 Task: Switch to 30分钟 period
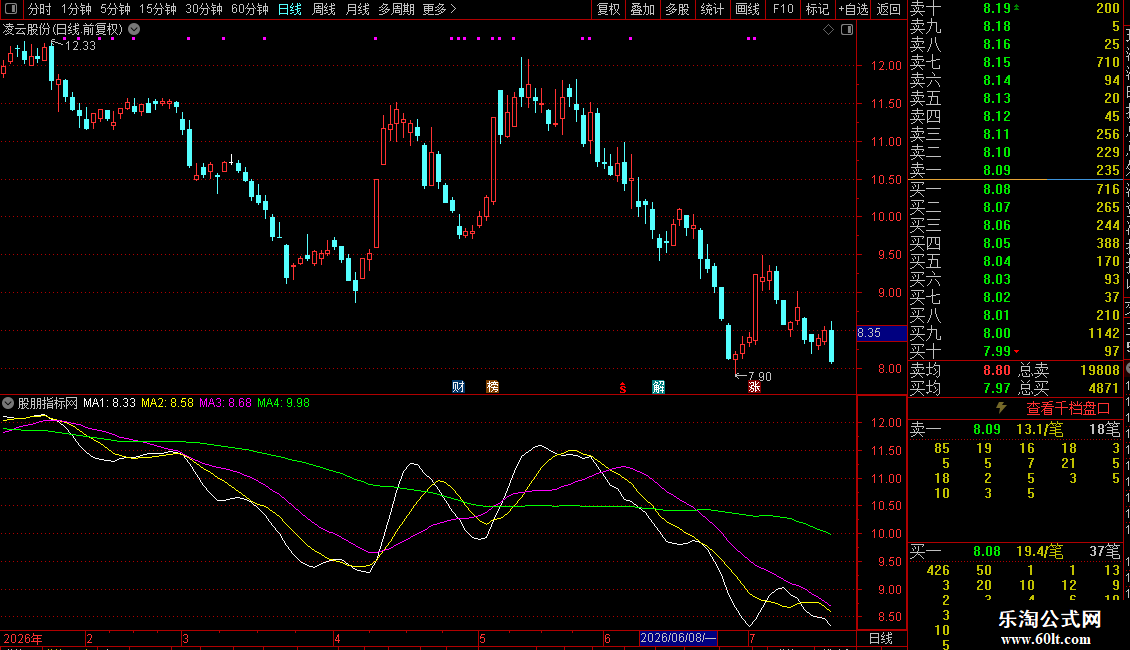[x=203, y=9]
